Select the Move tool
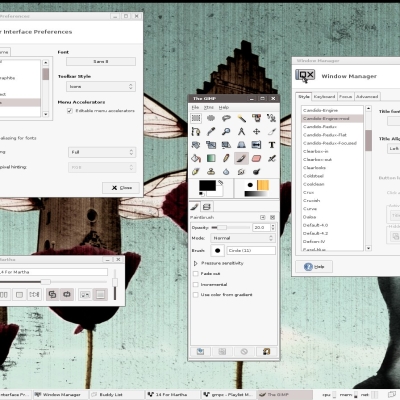 (x=256, y=131)
